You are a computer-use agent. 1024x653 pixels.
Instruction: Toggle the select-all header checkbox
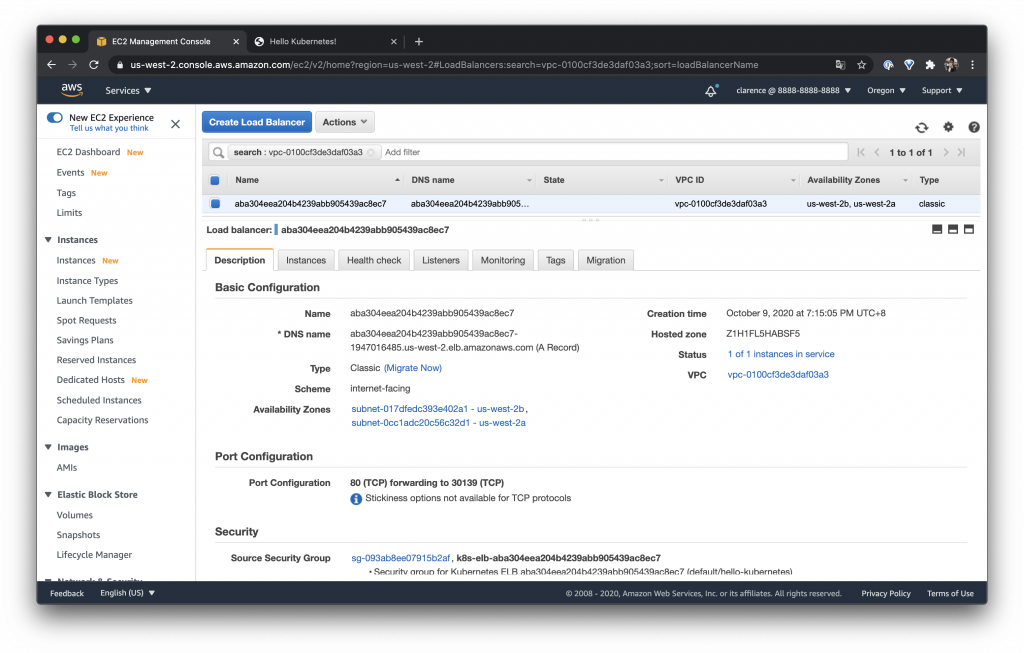[215, 180]
